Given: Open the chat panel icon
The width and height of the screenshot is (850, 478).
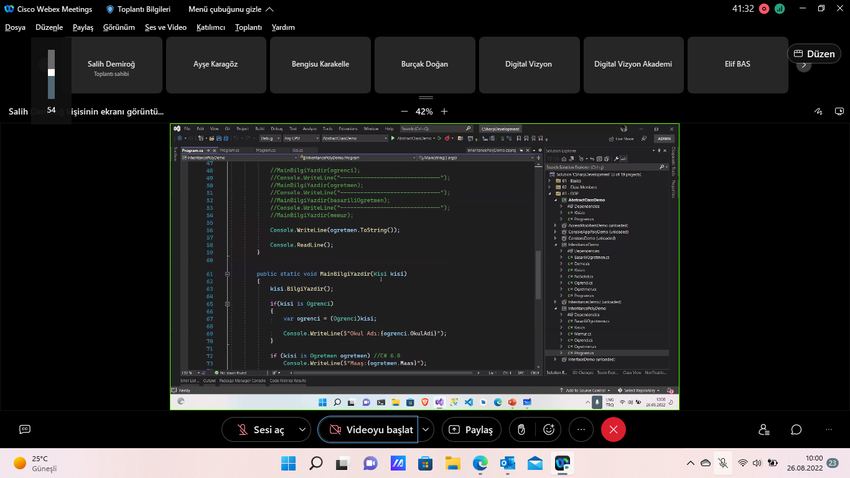Looking at the screenshot, I should coord(796,430).
